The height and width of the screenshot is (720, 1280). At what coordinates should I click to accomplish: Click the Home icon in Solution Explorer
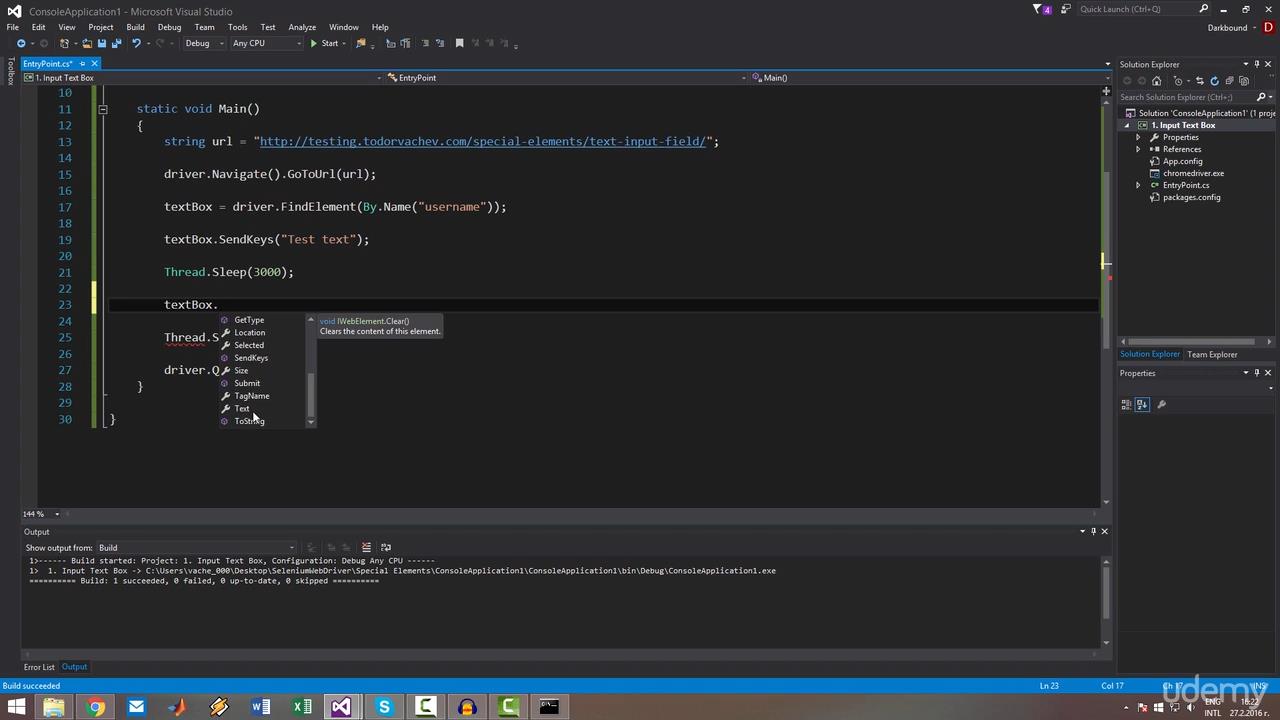(x=1157, y=81)
